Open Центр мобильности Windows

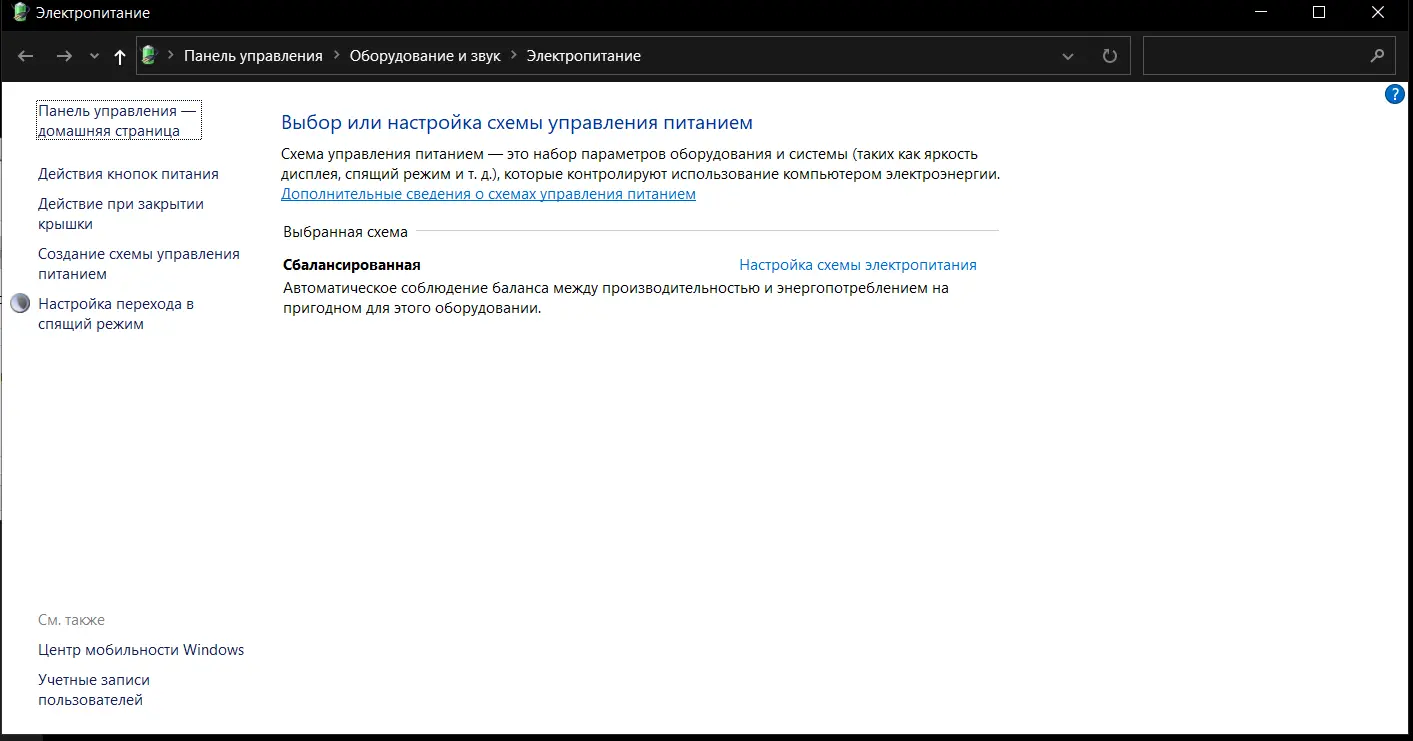[141, 650]
